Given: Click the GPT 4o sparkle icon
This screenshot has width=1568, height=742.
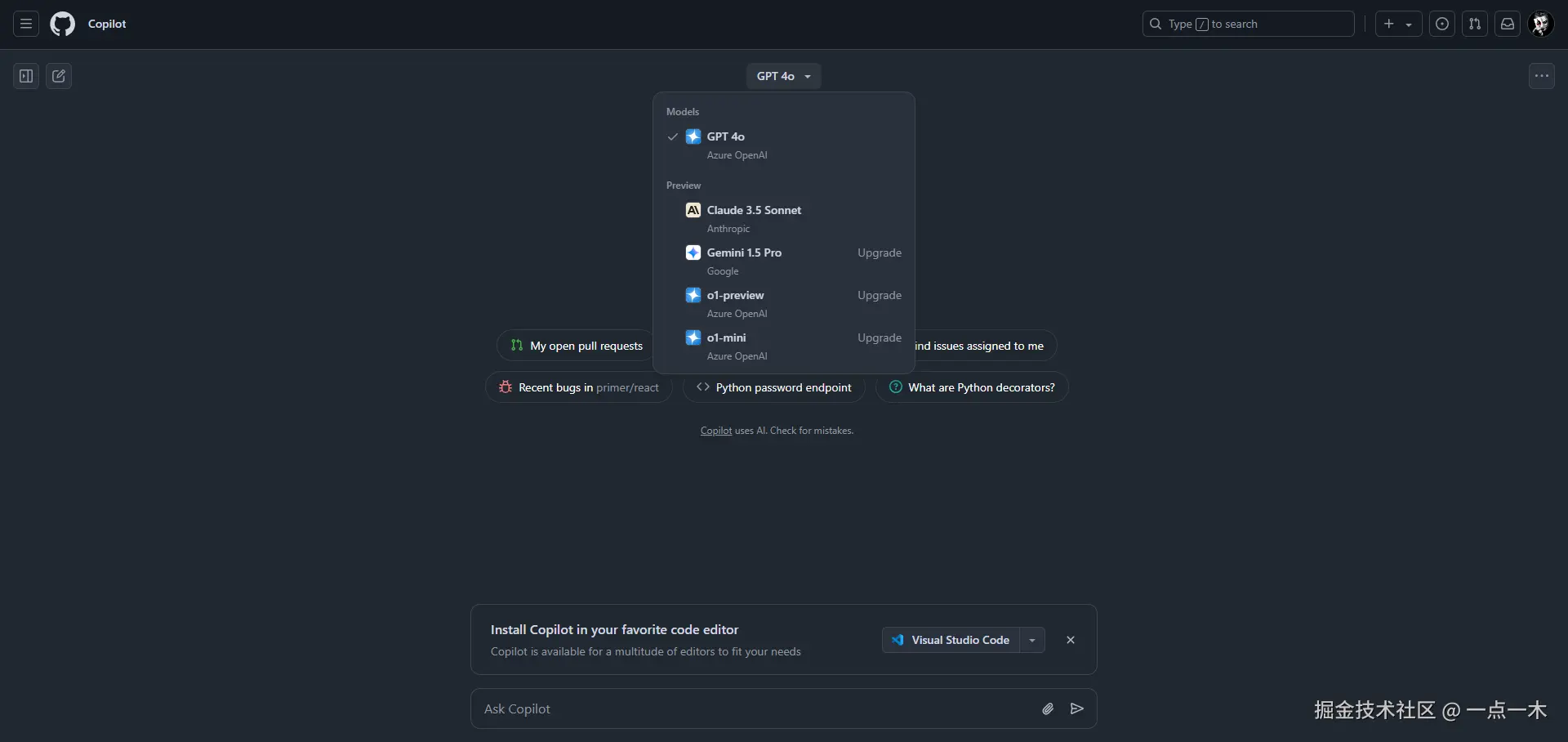Looking at the screenshot, I should click(693, 136).
